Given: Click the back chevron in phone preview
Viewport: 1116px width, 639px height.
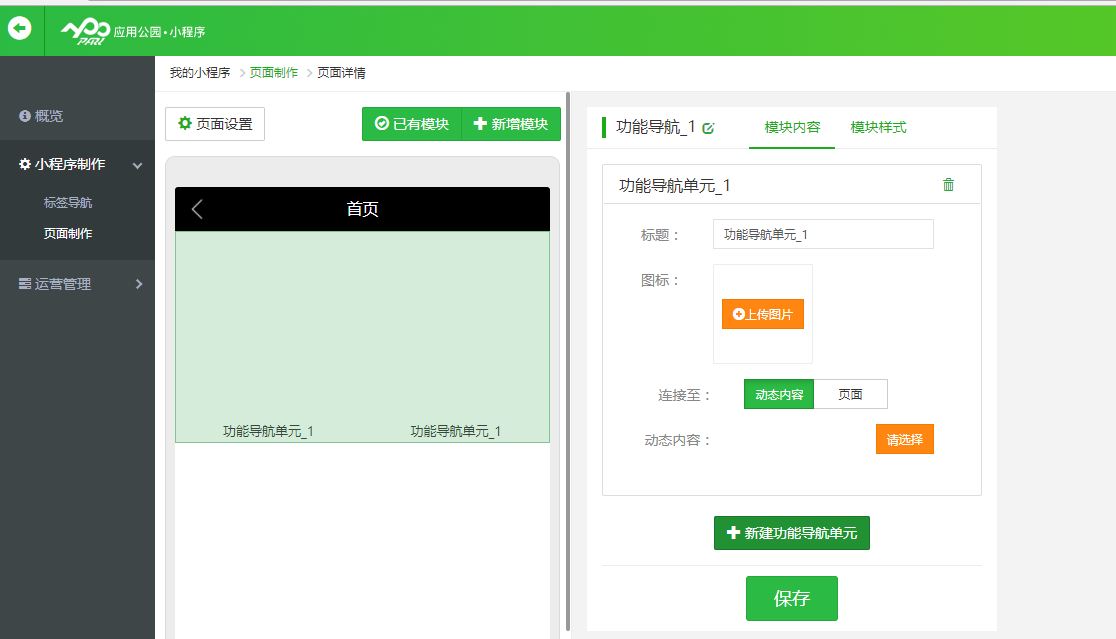Looking at the screenshot, I should pyautogui.click(x=197, y=209).
